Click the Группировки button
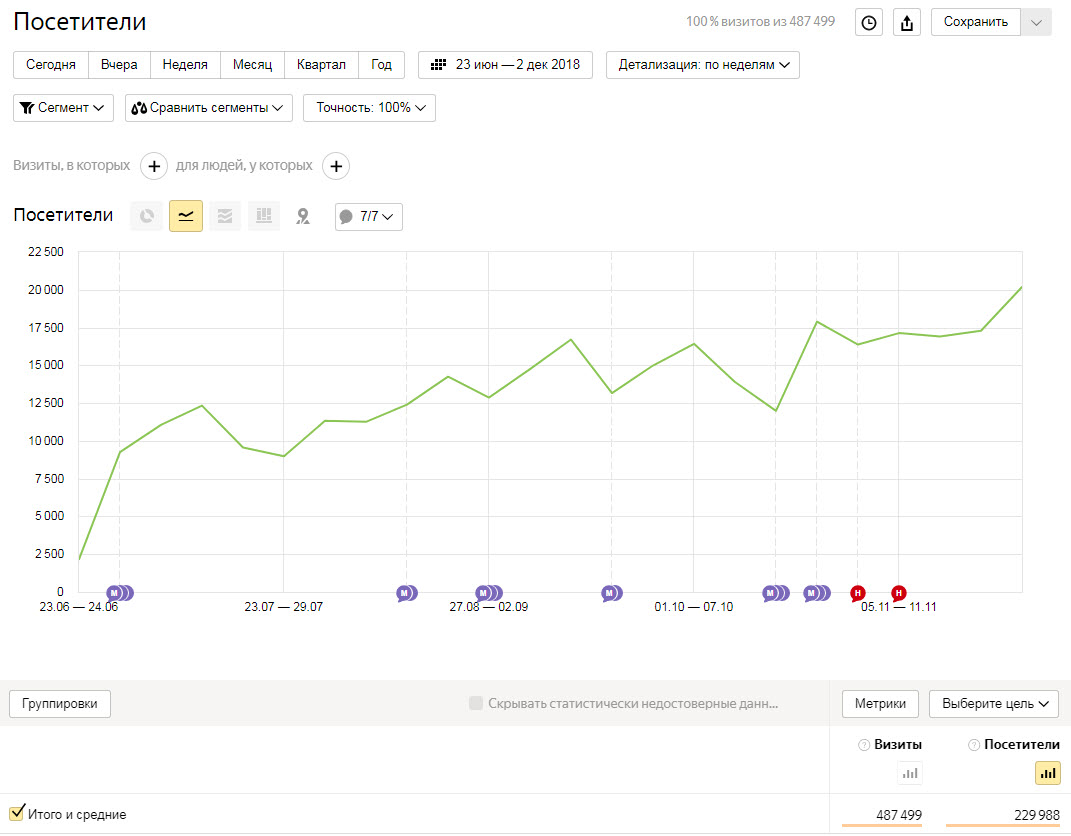 [59, 704]
